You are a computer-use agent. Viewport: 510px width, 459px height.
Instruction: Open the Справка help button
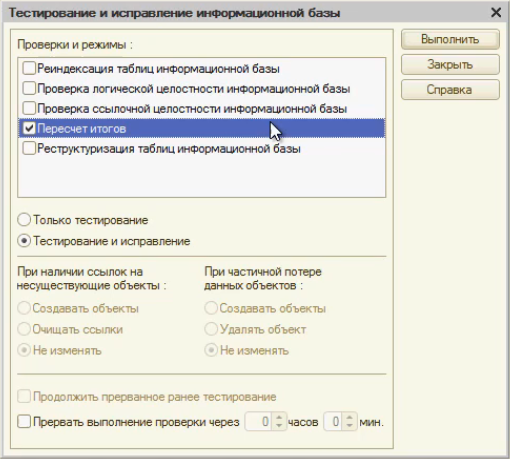450,90
